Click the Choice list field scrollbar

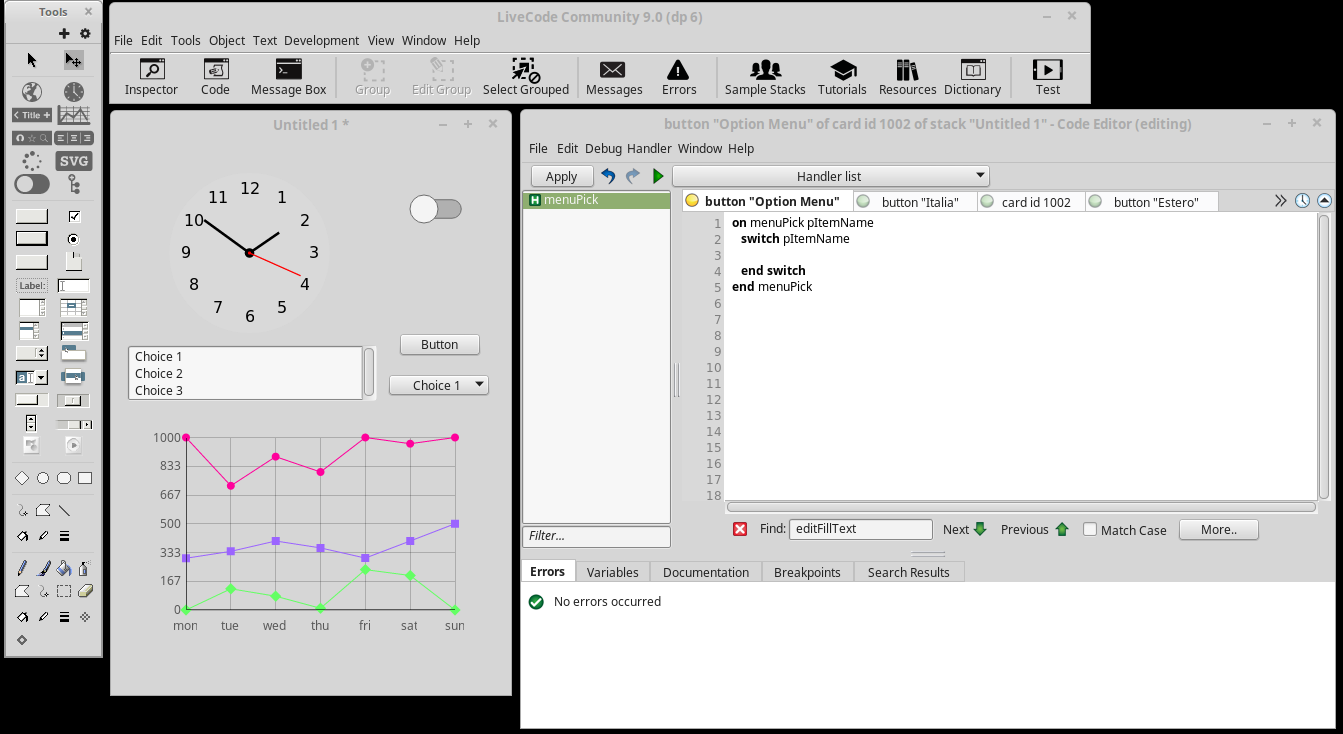click(x=369, y=372)
